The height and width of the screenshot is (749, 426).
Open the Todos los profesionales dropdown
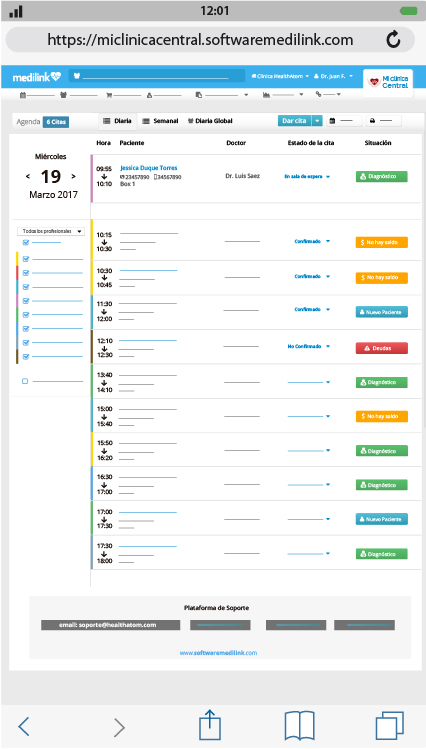click(51, 231)
